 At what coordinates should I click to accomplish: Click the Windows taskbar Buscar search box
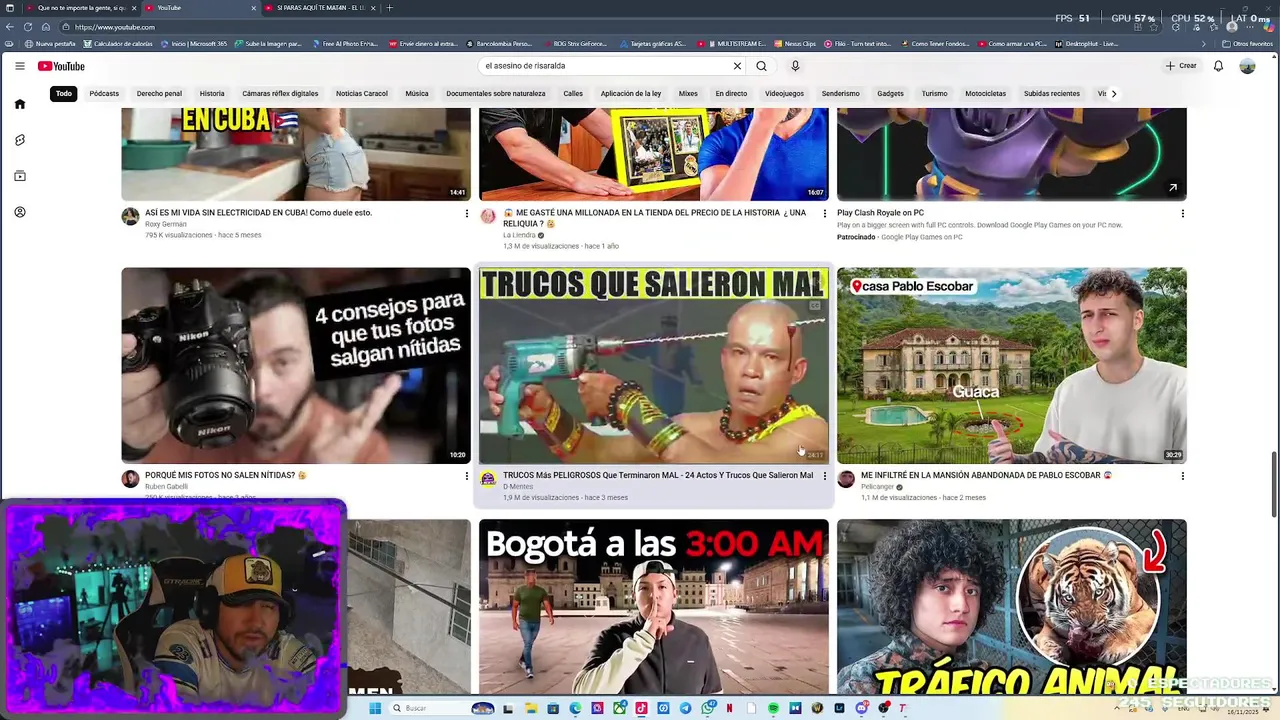442,708
